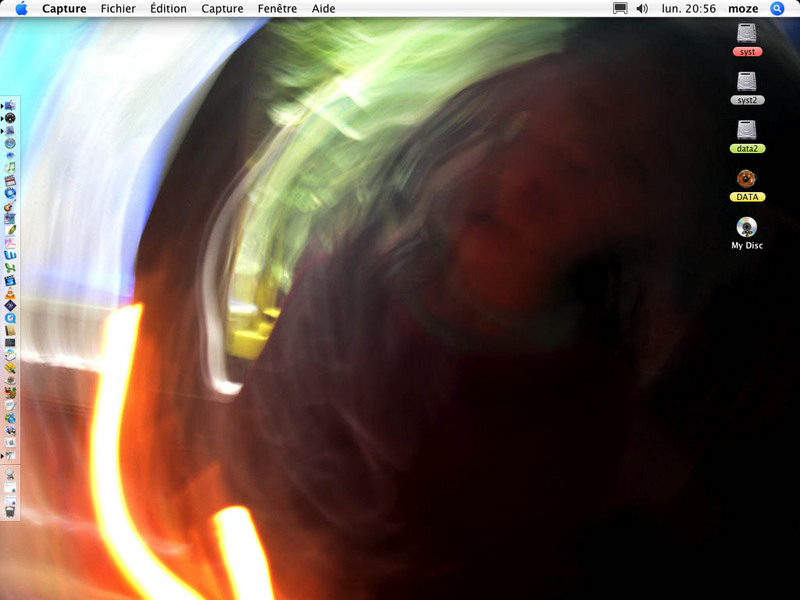The width and height of the screenshot is (800, 600).
Task: Launch VLC orange cone icon
Action: pos(10,293)
